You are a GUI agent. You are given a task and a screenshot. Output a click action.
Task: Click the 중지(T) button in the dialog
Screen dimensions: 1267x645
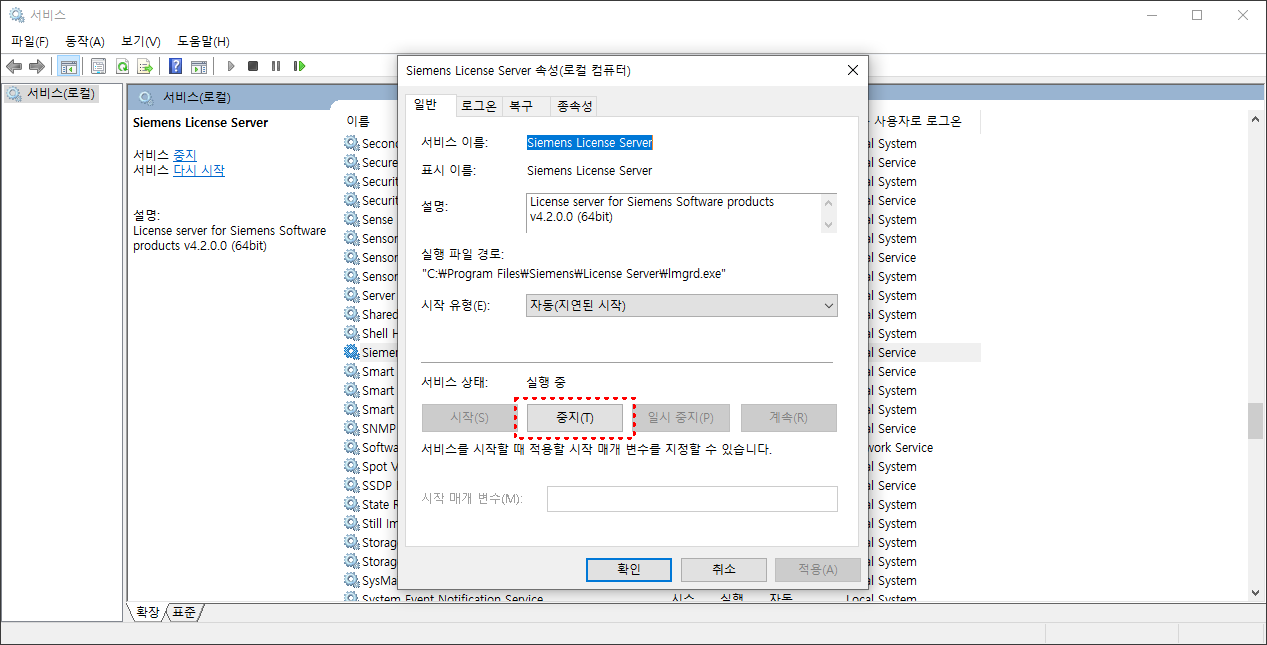tap(575, 418)
